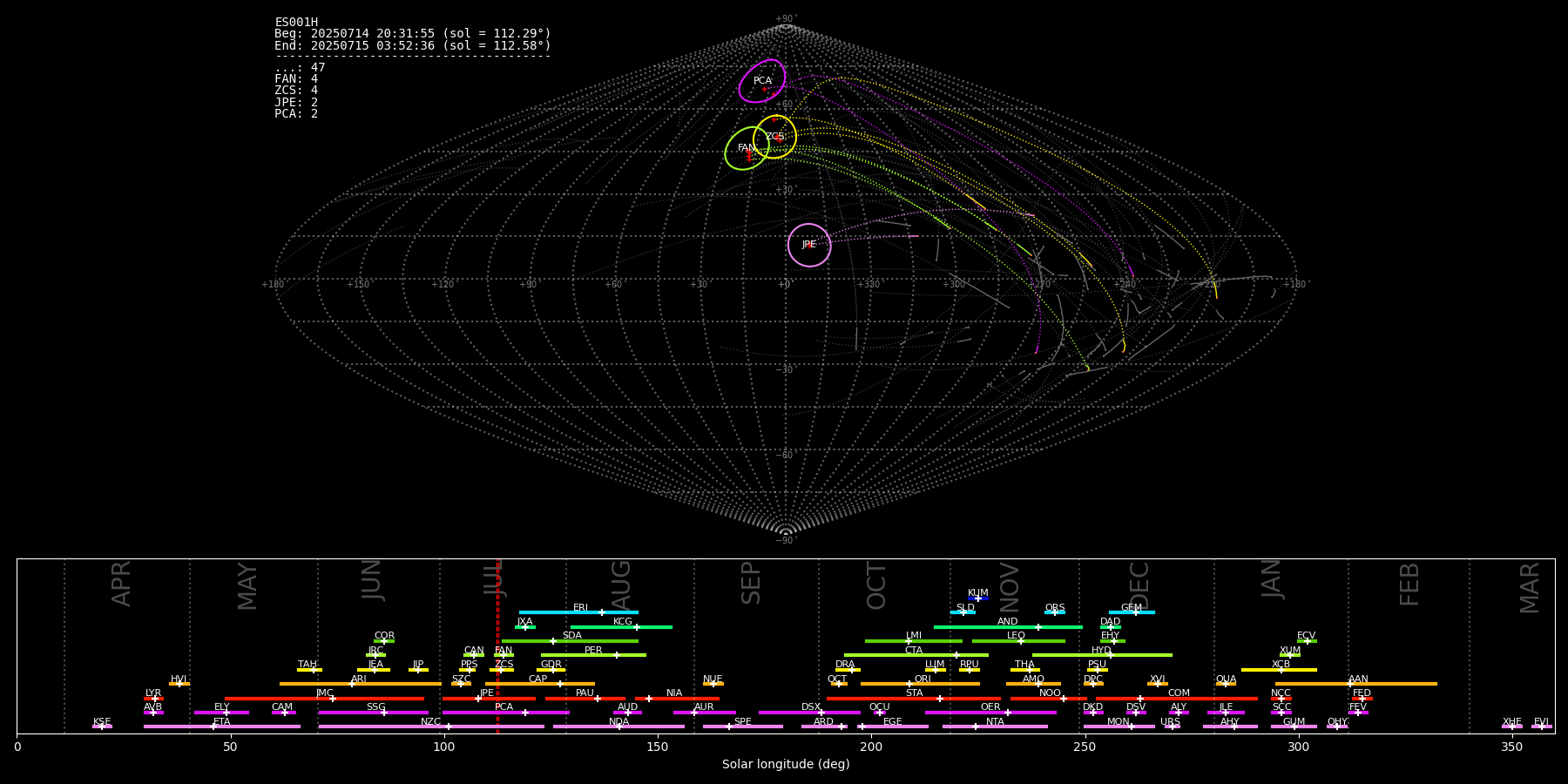Screen dimensions: 1568x784
Task: Click the yellow ZCS radiant circle on sky map
Action: (774, 137)
